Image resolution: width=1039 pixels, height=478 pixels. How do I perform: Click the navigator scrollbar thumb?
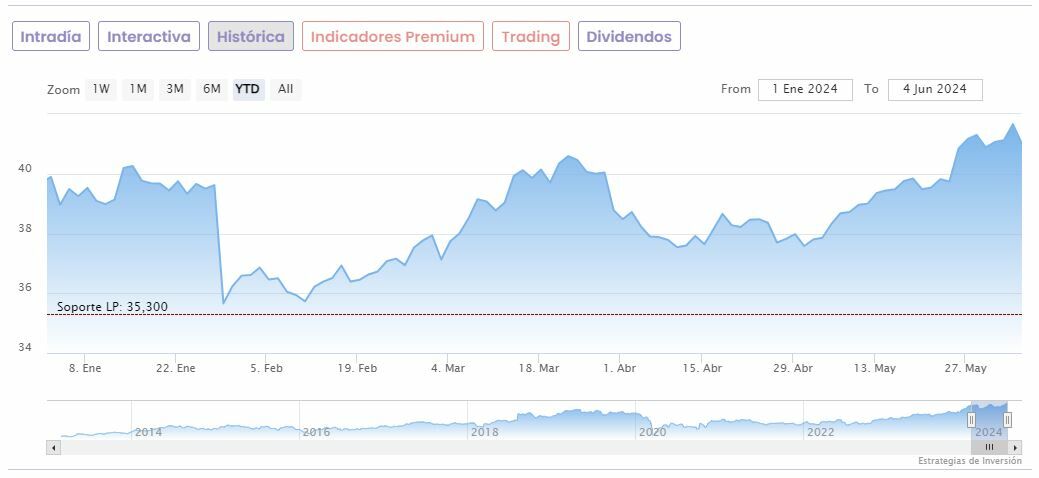[x=989, y=447]
